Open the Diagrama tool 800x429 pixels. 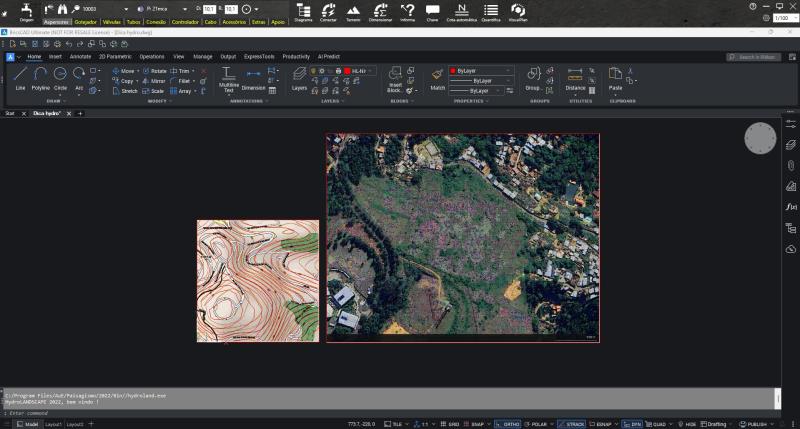(x=304, y=10)
